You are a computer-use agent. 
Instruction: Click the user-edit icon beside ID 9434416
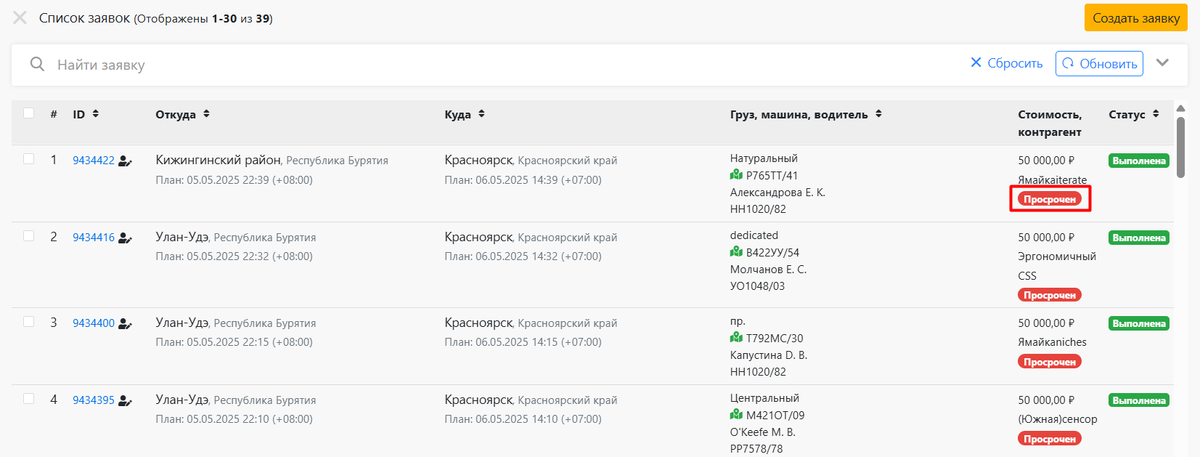pos(125,238)
